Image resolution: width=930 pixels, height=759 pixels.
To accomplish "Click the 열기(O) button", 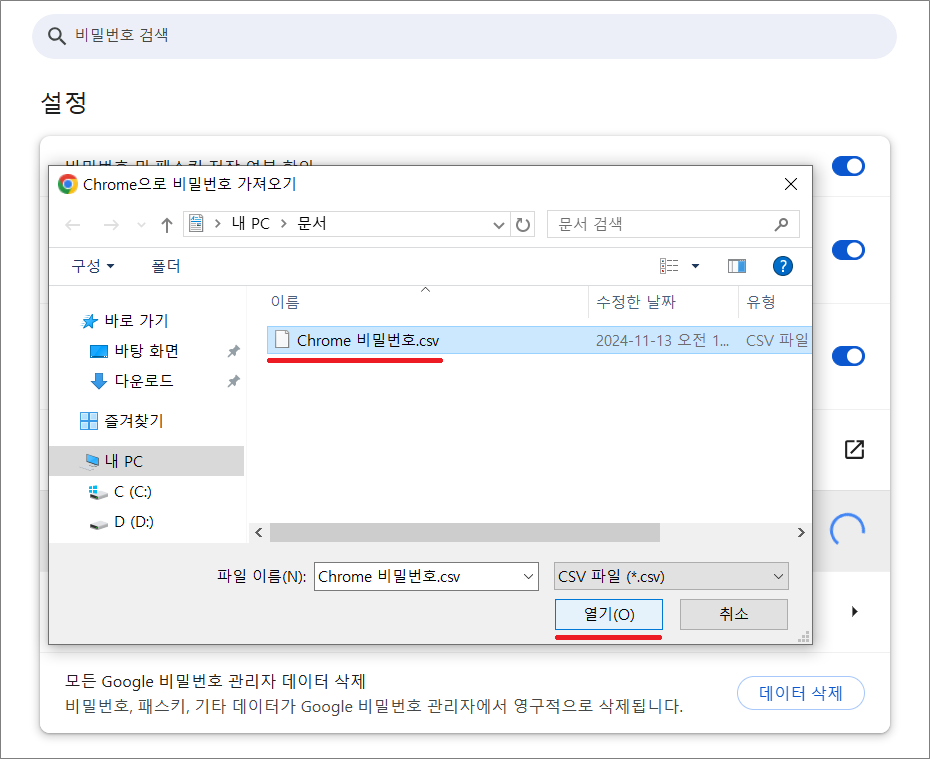I will [x=609, y=614].
